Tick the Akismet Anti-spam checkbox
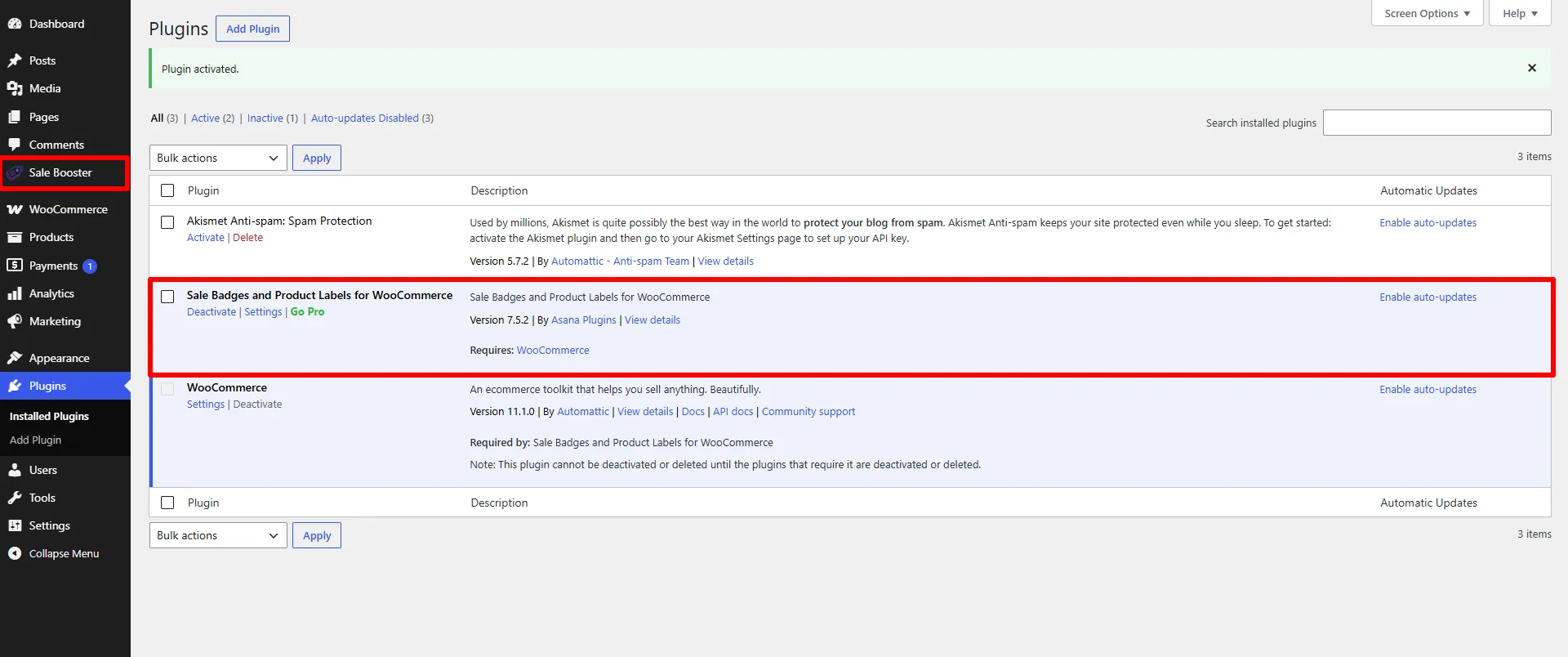Viewport: 1568px width, 657px height. click(x=167, y=222)
